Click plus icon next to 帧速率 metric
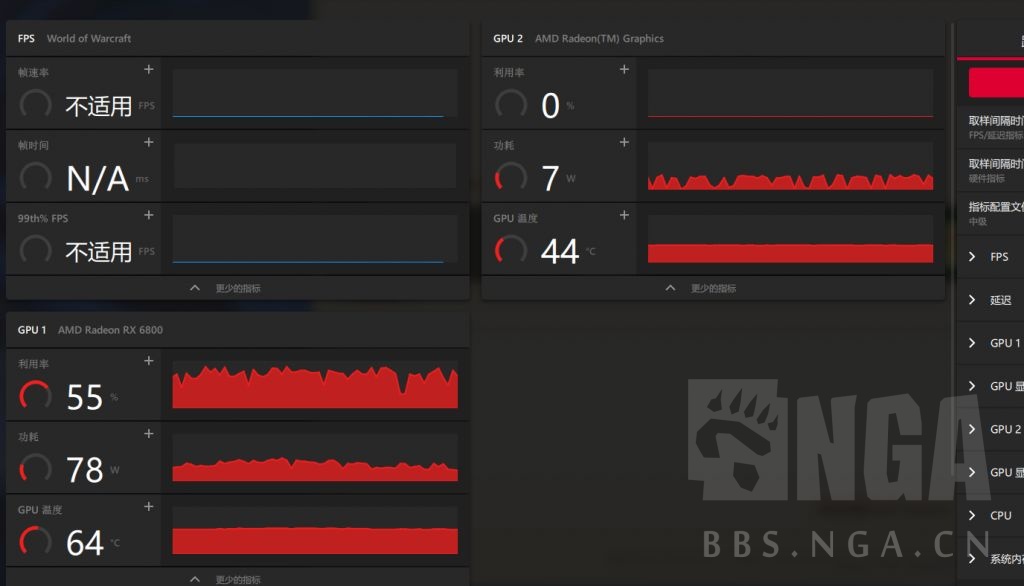Viewport: 1024px width, 586px height. click(149, 70)
